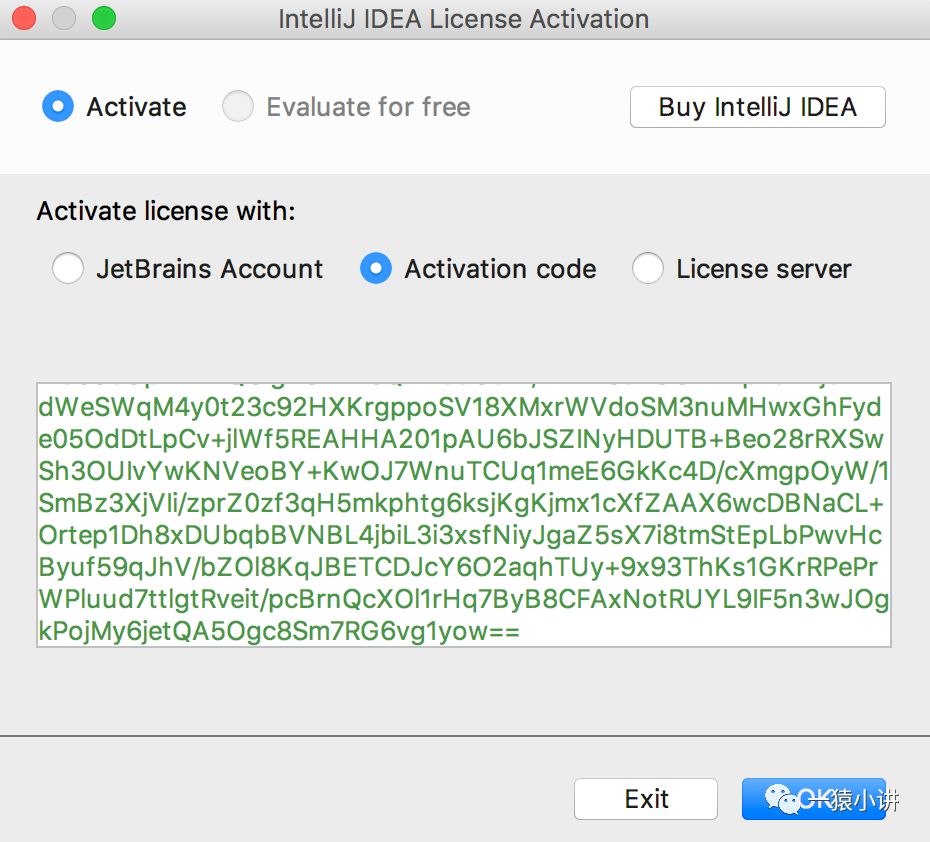Click the code line starting "Sh3OUIvYwKNVeoBY"
The width and height of the screenshot is (930, 842).
(463, 472)
